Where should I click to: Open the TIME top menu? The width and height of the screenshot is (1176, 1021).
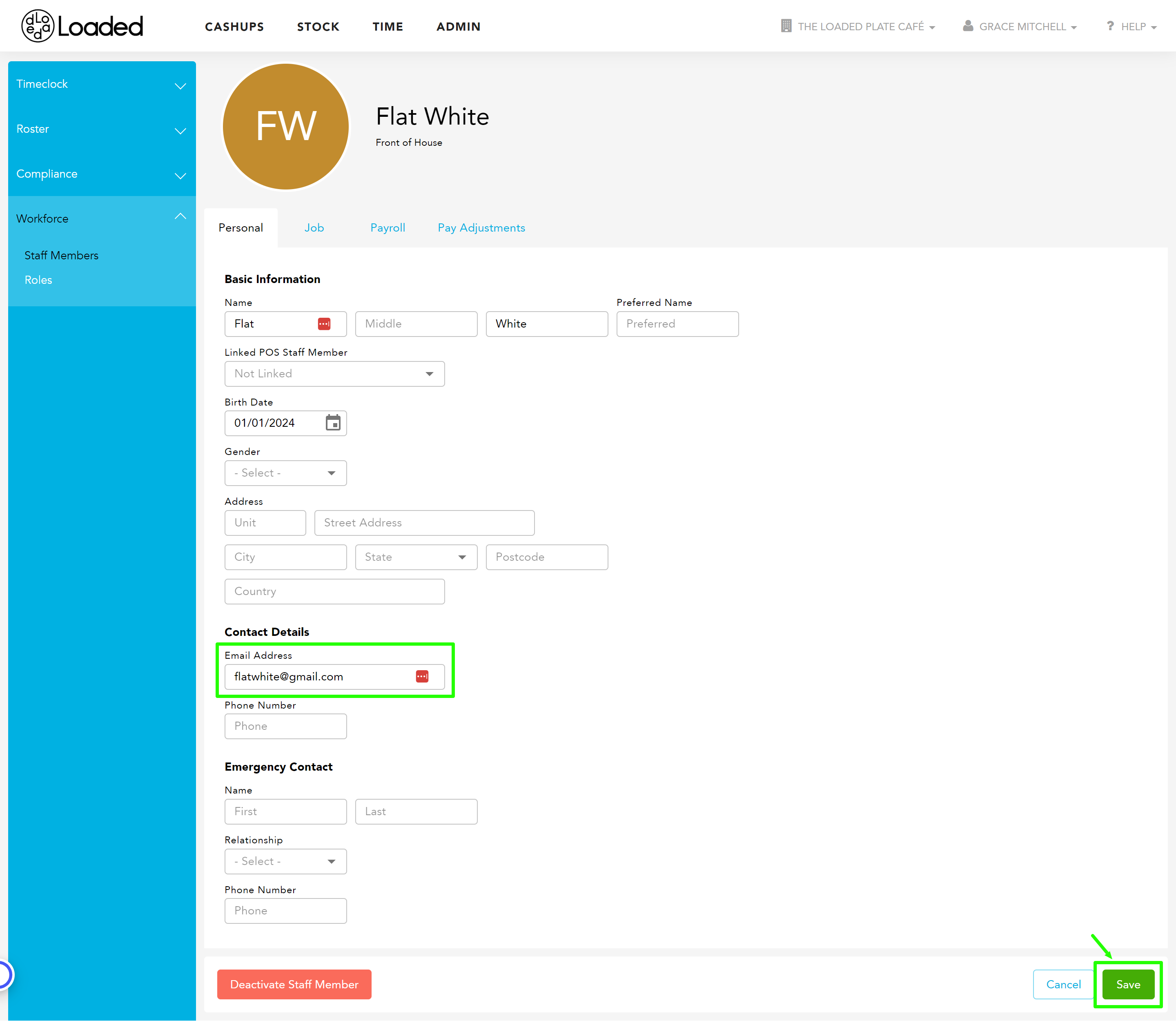(x=388, y=27)
